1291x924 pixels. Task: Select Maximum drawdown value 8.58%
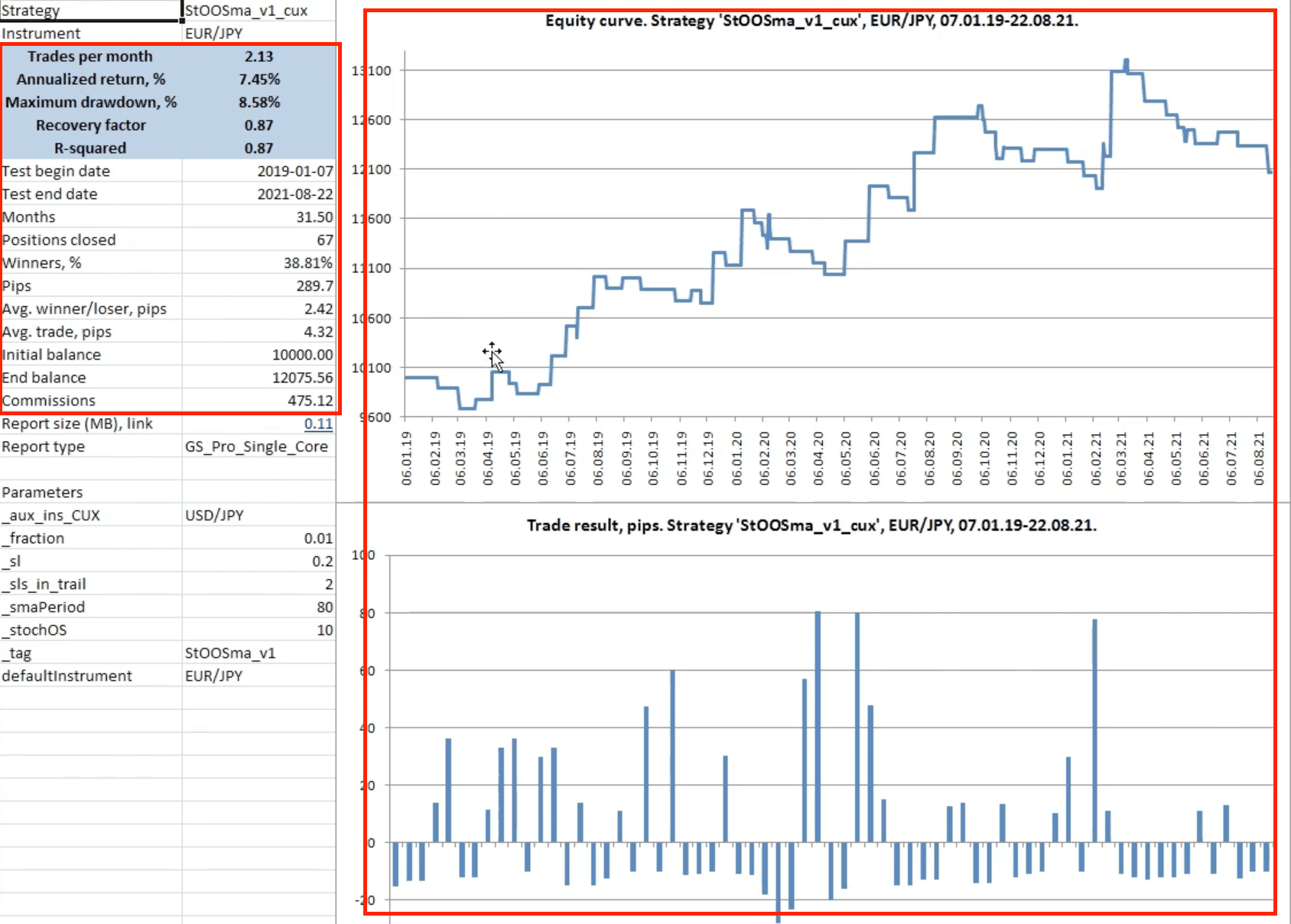[259, 102]
